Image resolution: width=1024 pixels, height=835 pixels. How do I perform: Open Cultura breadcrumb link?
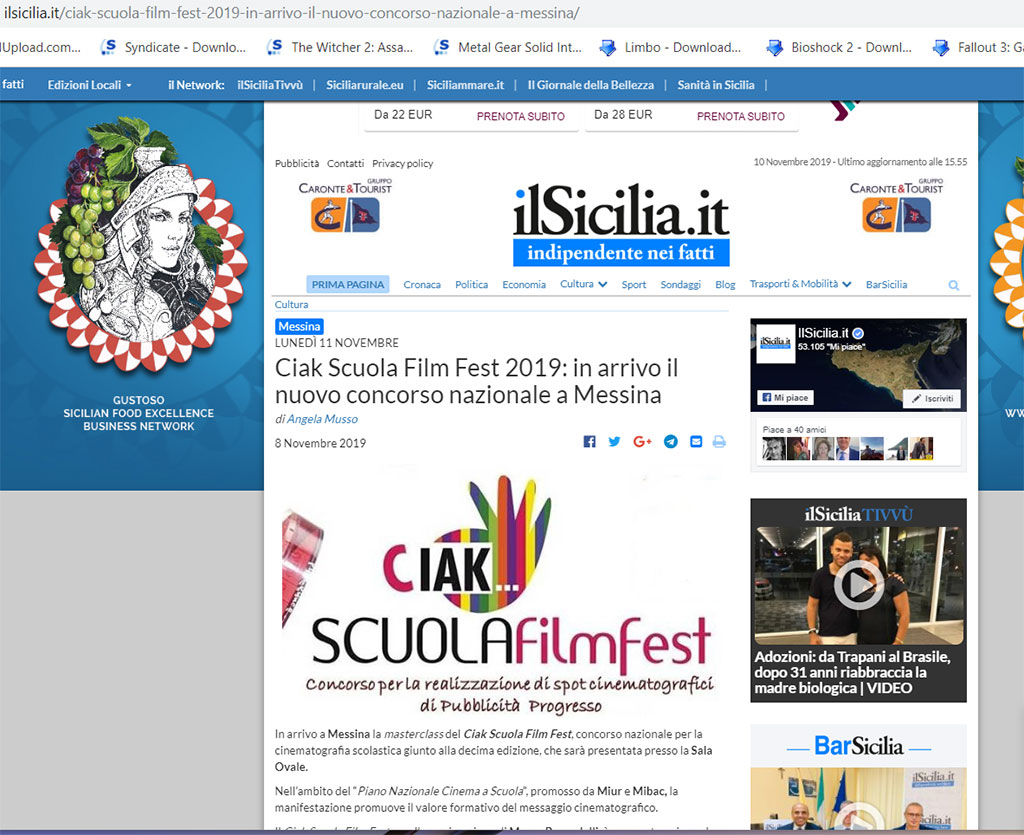[291, 304]
